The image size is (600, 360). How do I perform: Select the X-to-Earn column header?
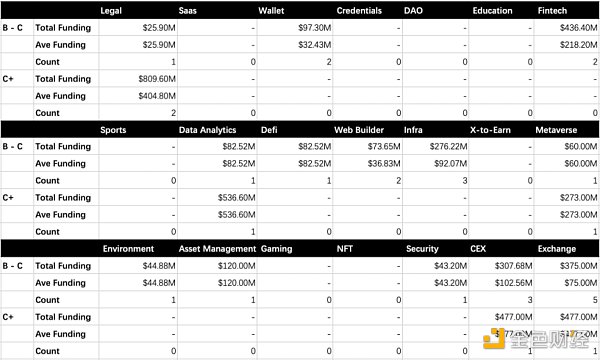[490, 130]
